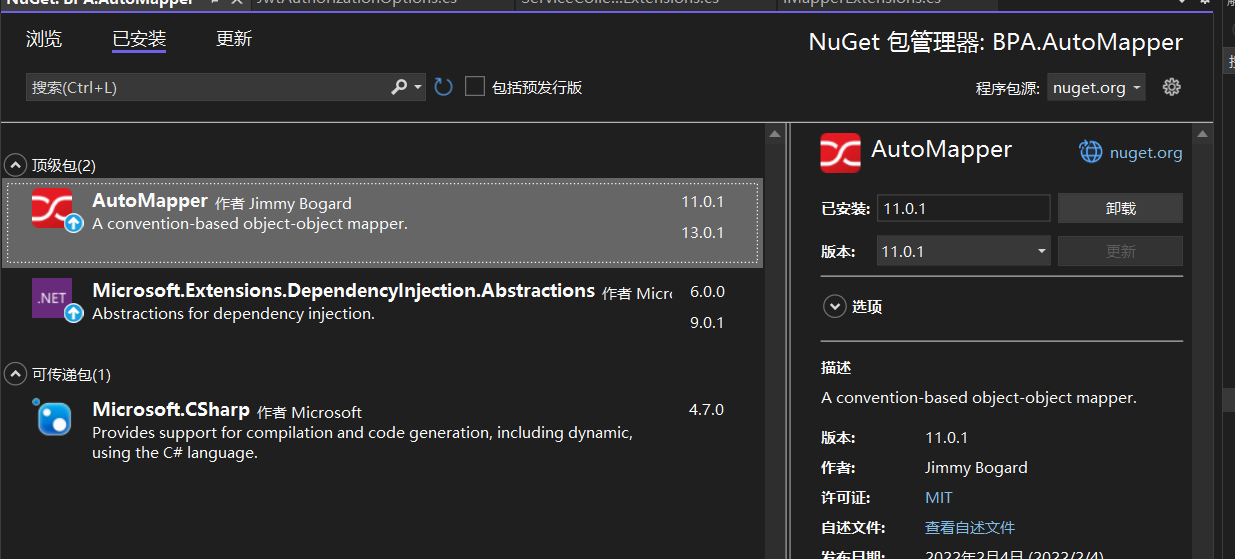Click the .NET icon of DependencyInjection.Abstractions
Screen dimensions: 1235x559
coord(51,298)
